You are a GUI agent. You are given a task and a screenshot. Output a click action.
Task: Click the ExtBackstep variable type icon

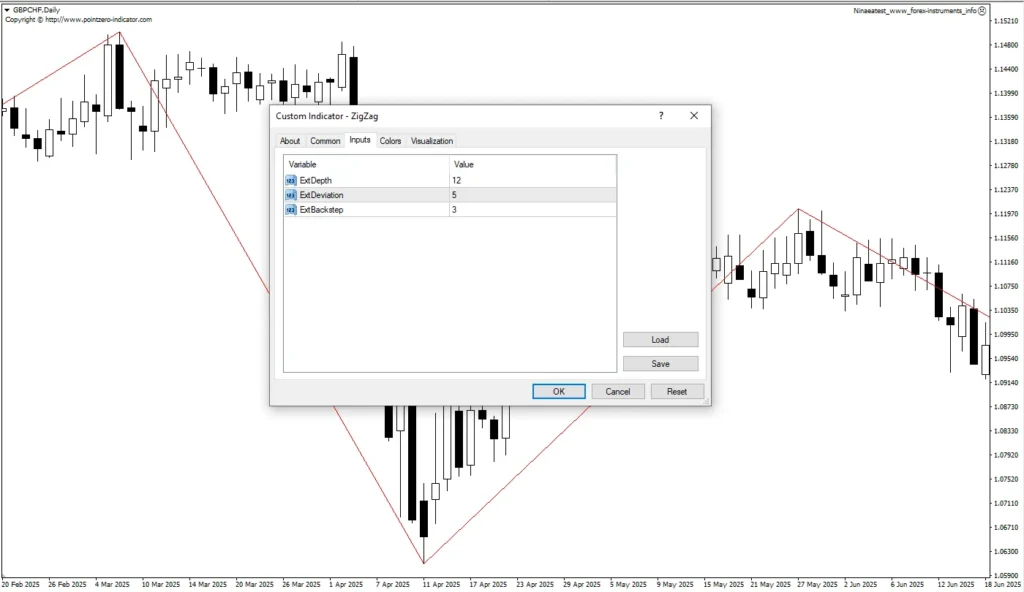pos(291,210)
